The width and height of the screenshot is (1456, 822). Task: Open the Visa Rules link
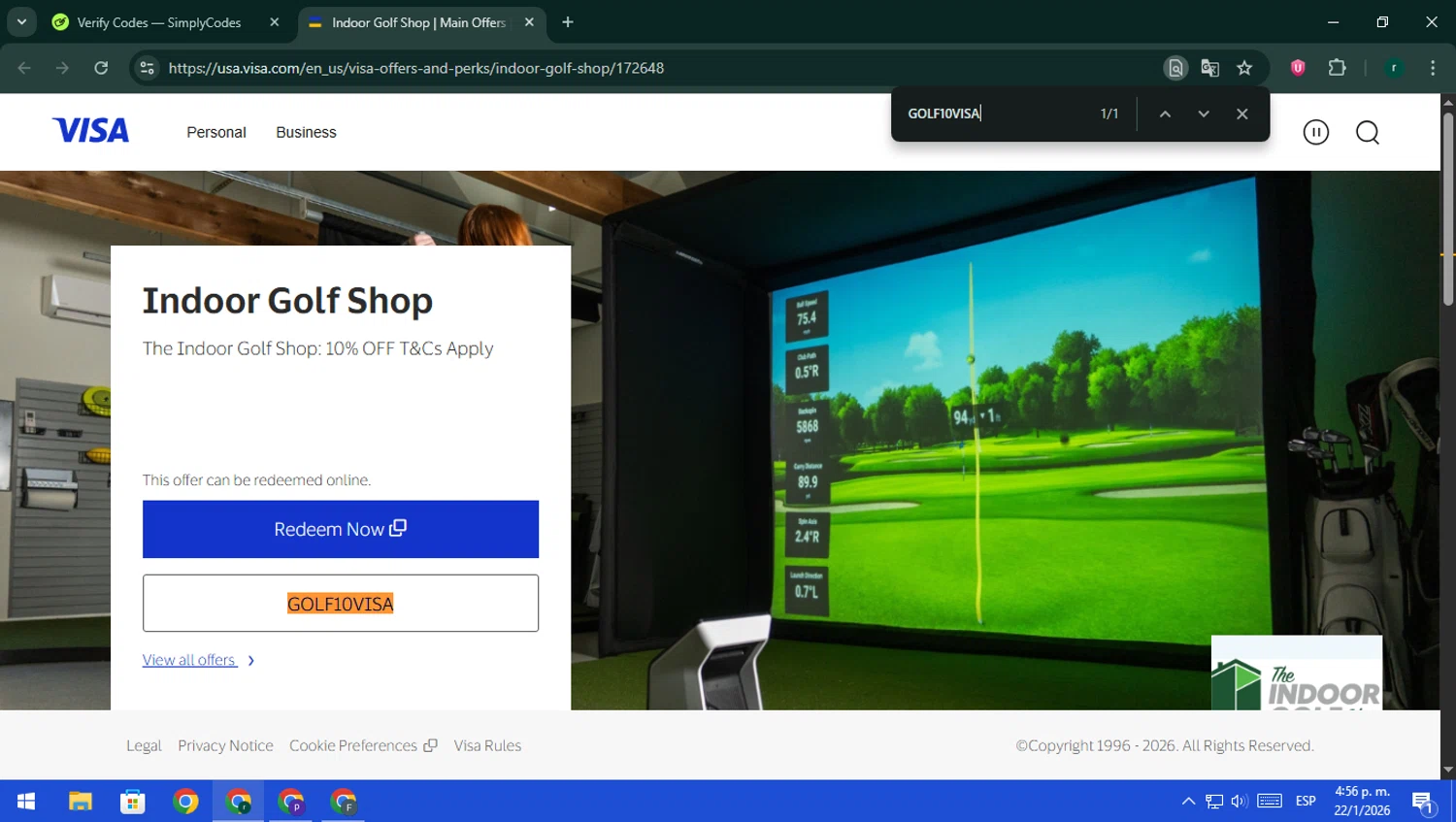(x=487, y=745)
